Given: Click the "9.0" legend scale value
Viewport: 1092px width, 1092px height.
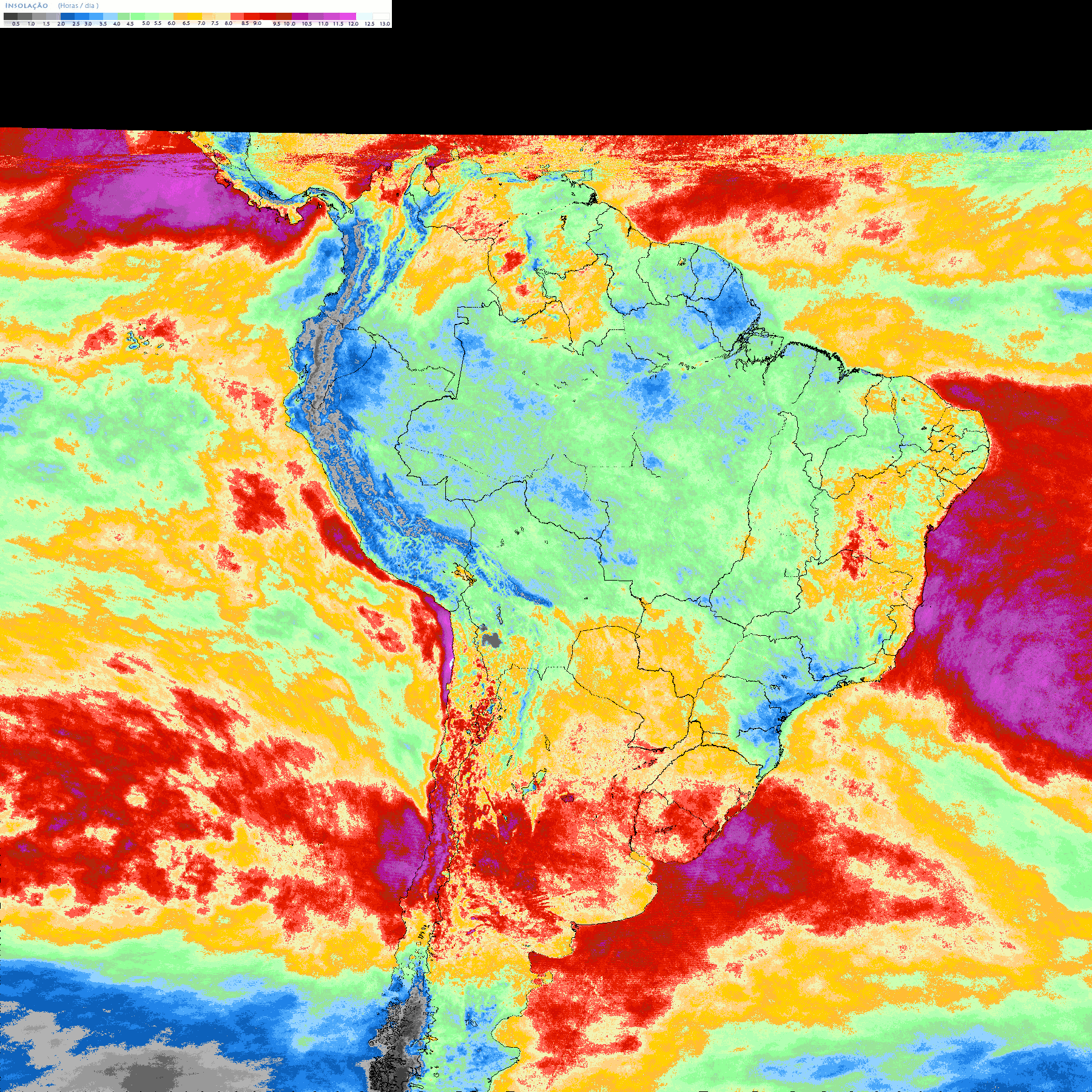Looking at the screenshot, I should [x=257, y=23].
